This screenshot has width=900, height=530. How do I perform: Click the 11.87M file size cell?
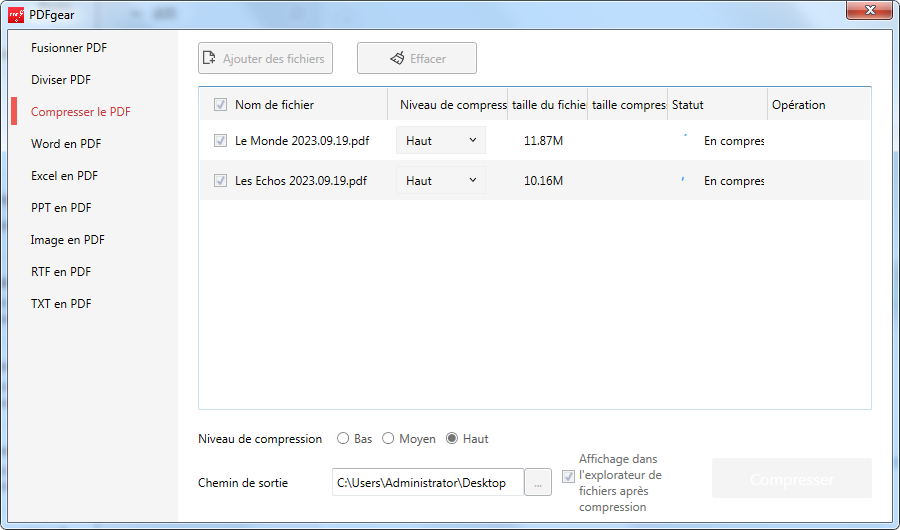(543, 141)
